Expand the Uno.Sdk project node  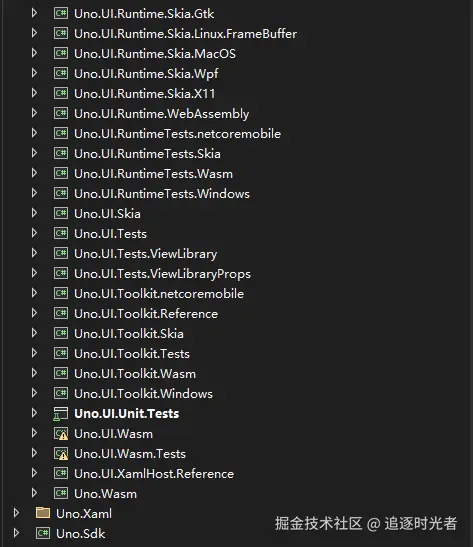point(16,533)
